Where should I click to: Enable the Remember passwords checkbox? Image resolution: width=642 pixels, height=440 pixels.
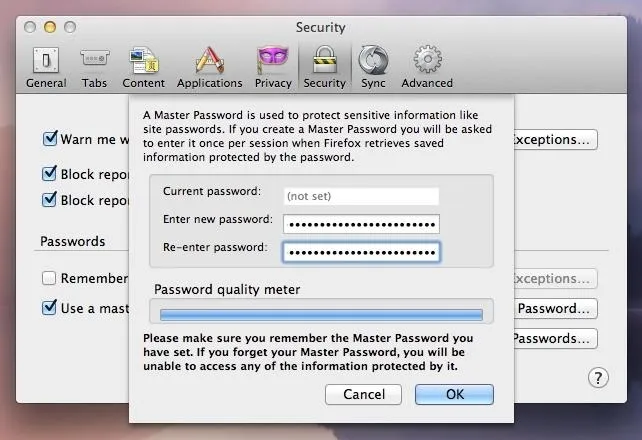click(49, 278)
